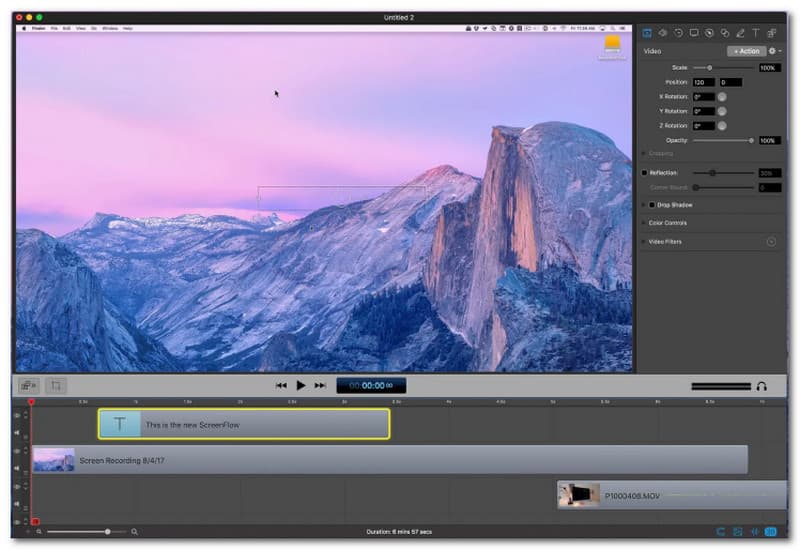Enable the Reflection checkbox
This screenshot has height=550, width=800.
(x=645, y=173)
